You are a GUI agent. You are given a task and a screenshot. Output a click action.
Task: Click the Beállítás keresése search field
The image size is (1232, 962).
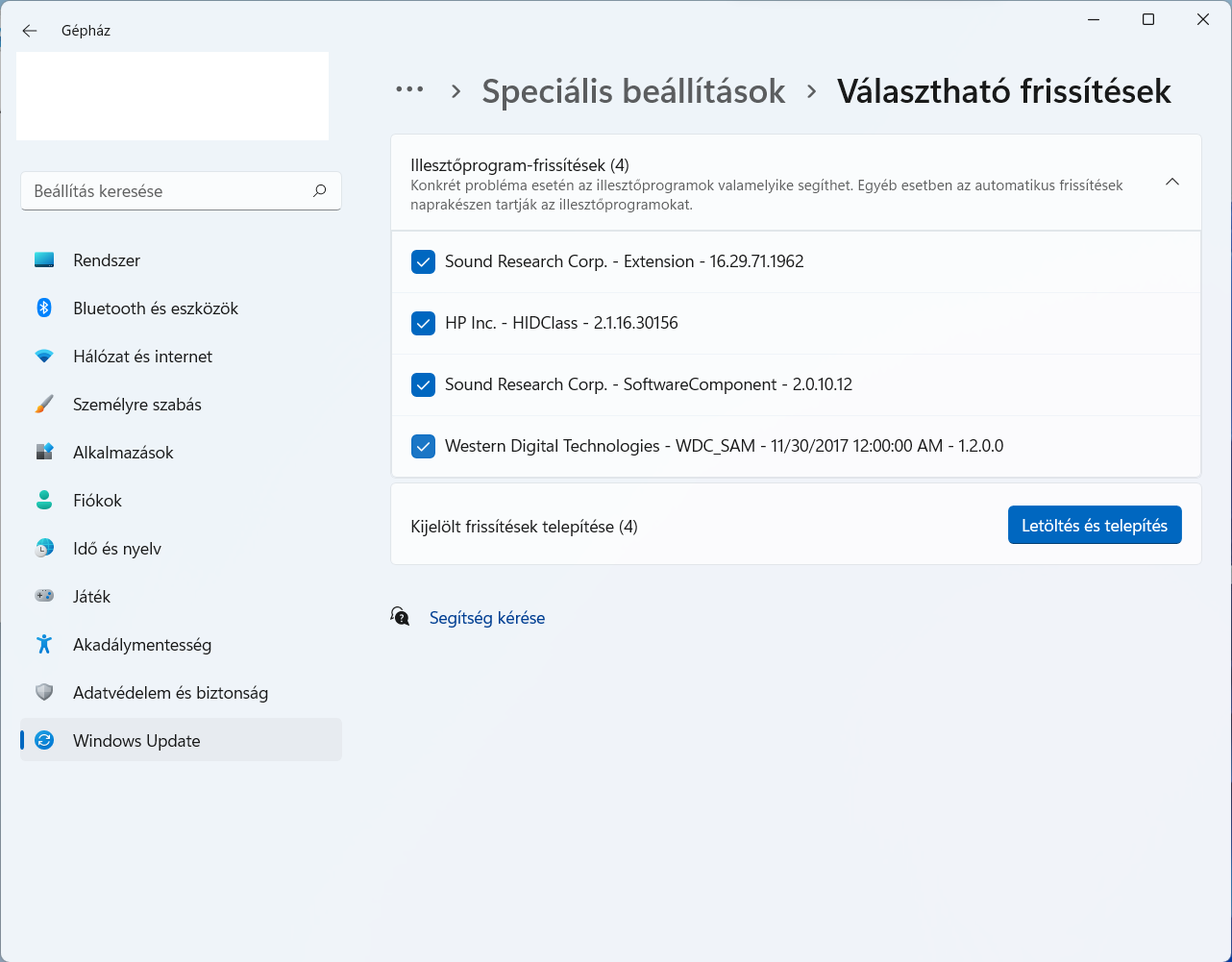(x=168, y=191)
